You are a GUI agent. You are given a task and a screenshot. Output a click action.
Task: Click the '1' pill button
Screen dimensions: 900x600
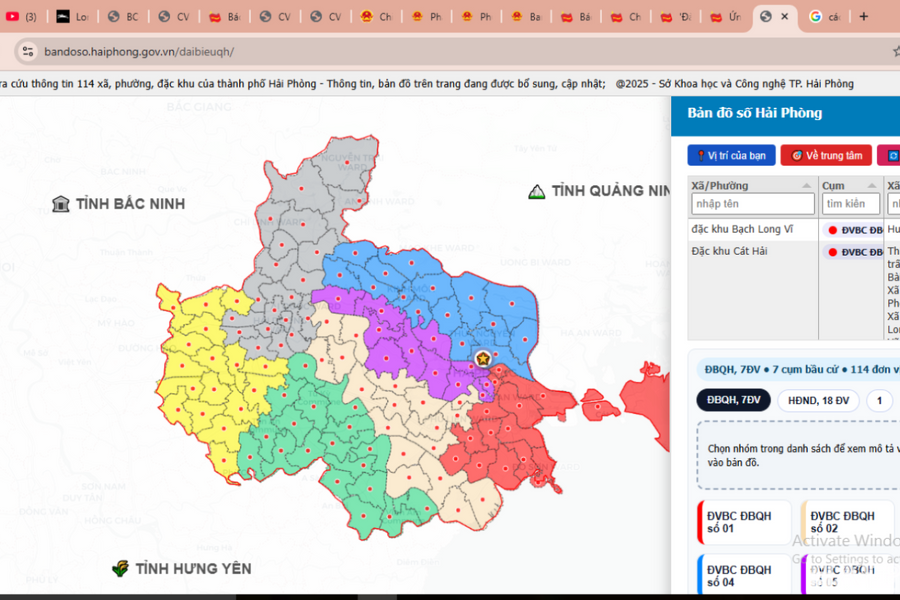879,400
